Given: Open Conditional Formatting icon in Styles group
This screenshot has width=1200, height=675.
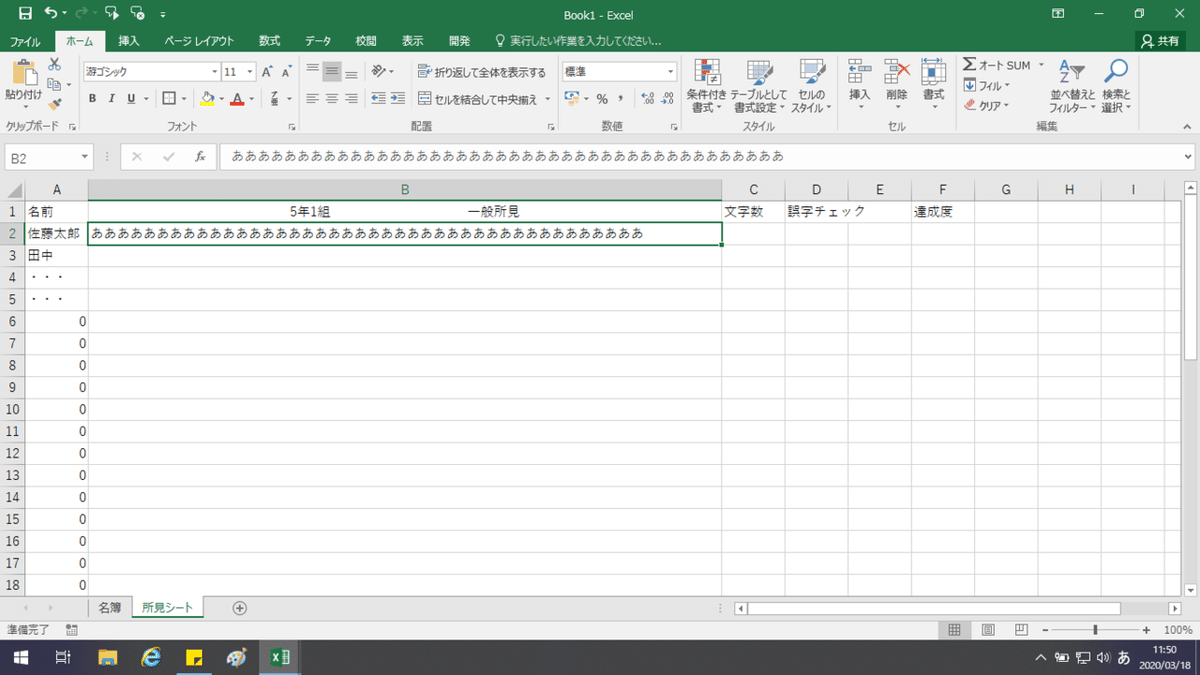Looking at the screenshot, I should 707,73.
